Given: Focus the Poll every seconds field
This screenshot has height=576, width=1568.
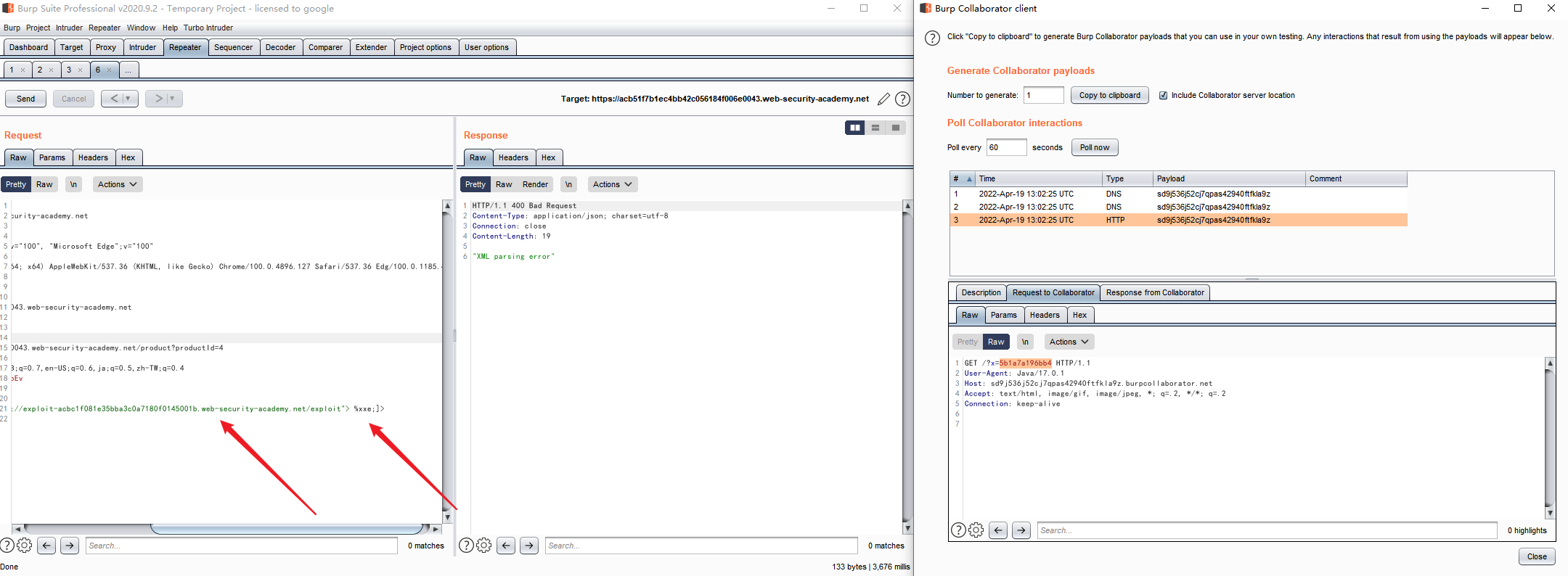Looking at the screenshot, I should coord(1007,147).
